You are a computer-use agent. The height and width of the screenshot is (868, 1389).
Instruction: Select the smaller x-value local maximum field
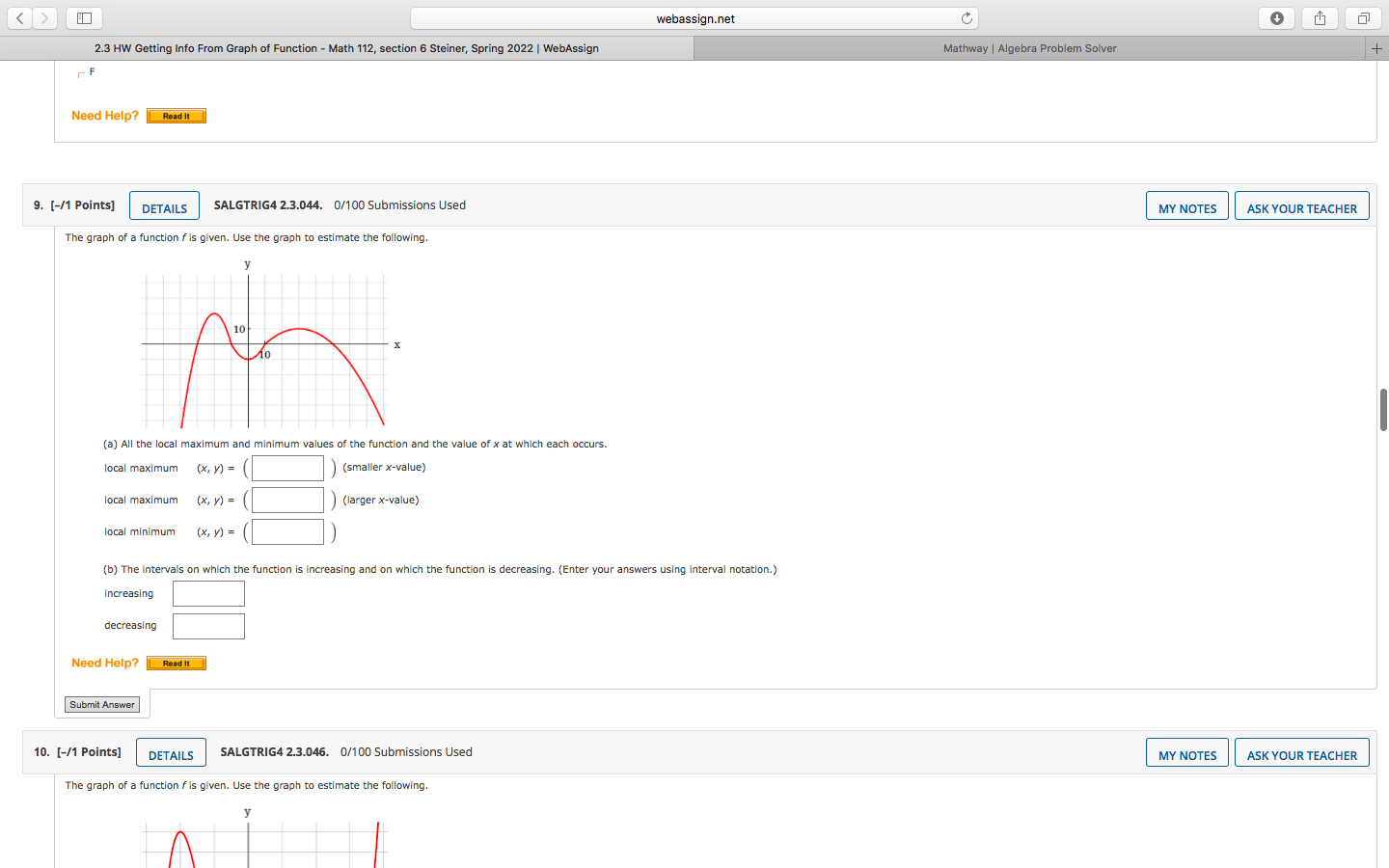(286, 468)
